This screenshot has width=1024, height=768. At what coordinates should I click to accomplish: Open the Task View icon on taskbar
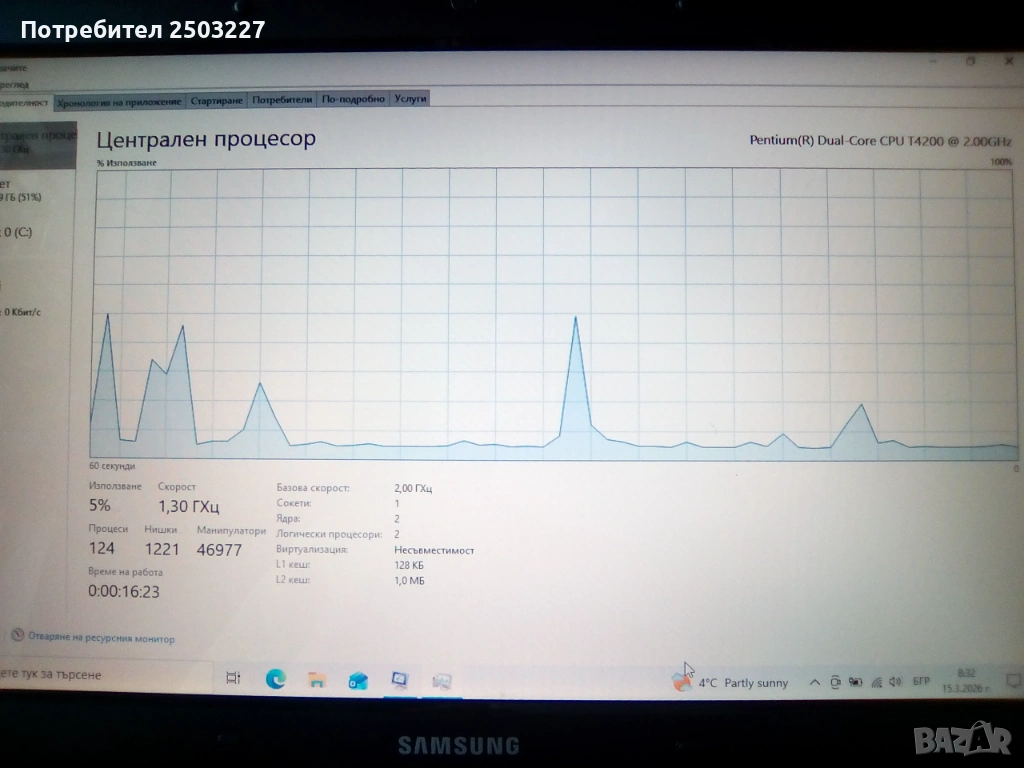pyautogui.click(x=233, y=679)
